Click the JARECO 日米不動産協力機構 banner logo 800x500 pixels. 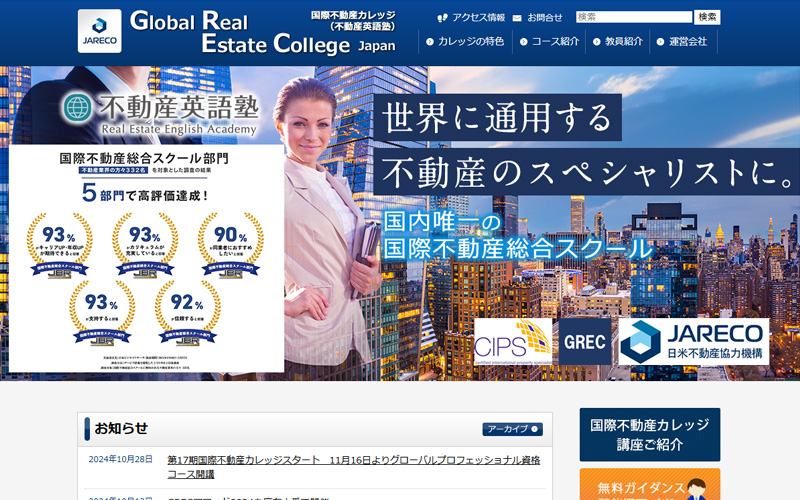pos(693,341)
